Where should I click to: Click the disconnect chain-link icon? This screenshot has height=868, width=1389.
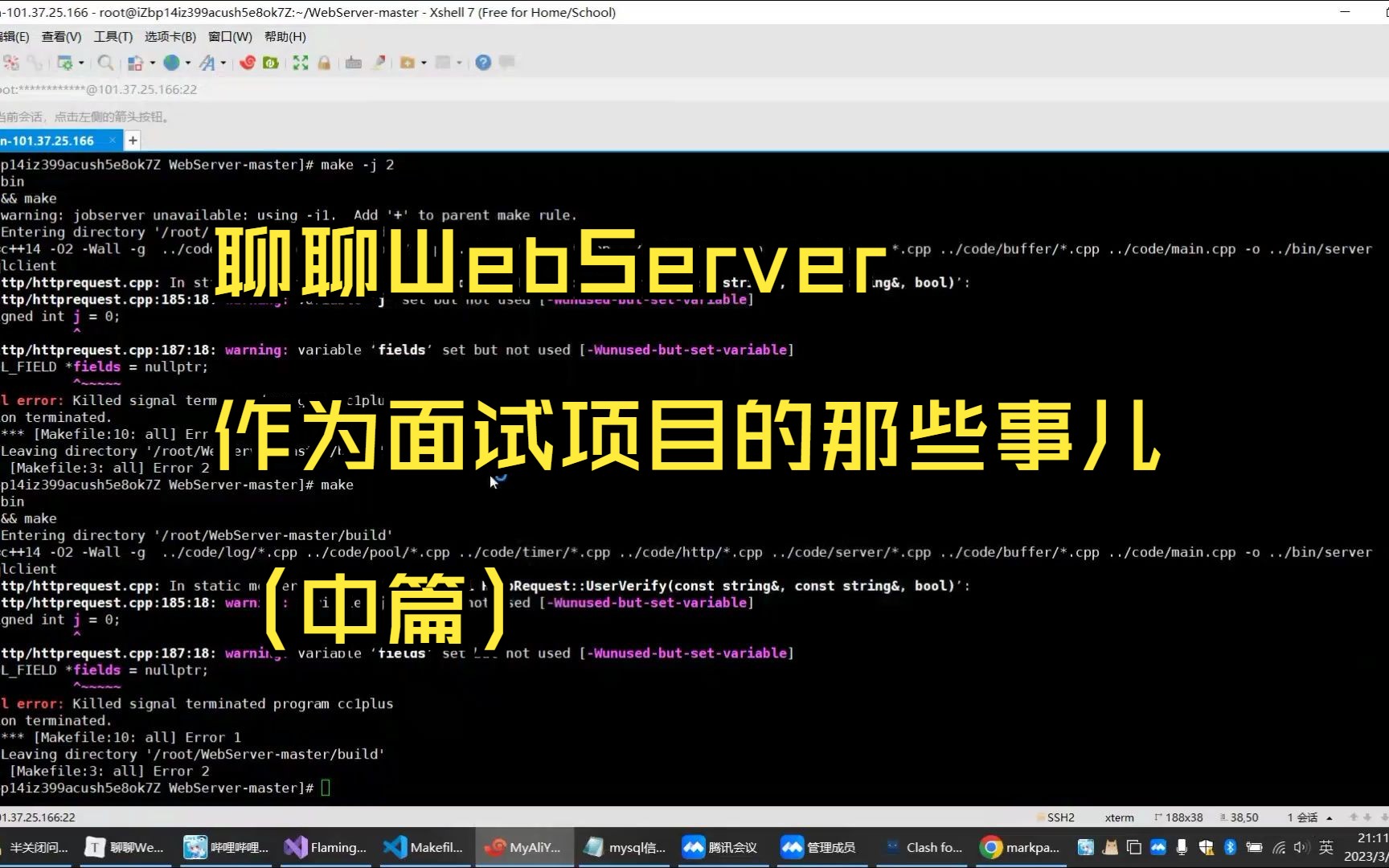[x=35, y=63]
